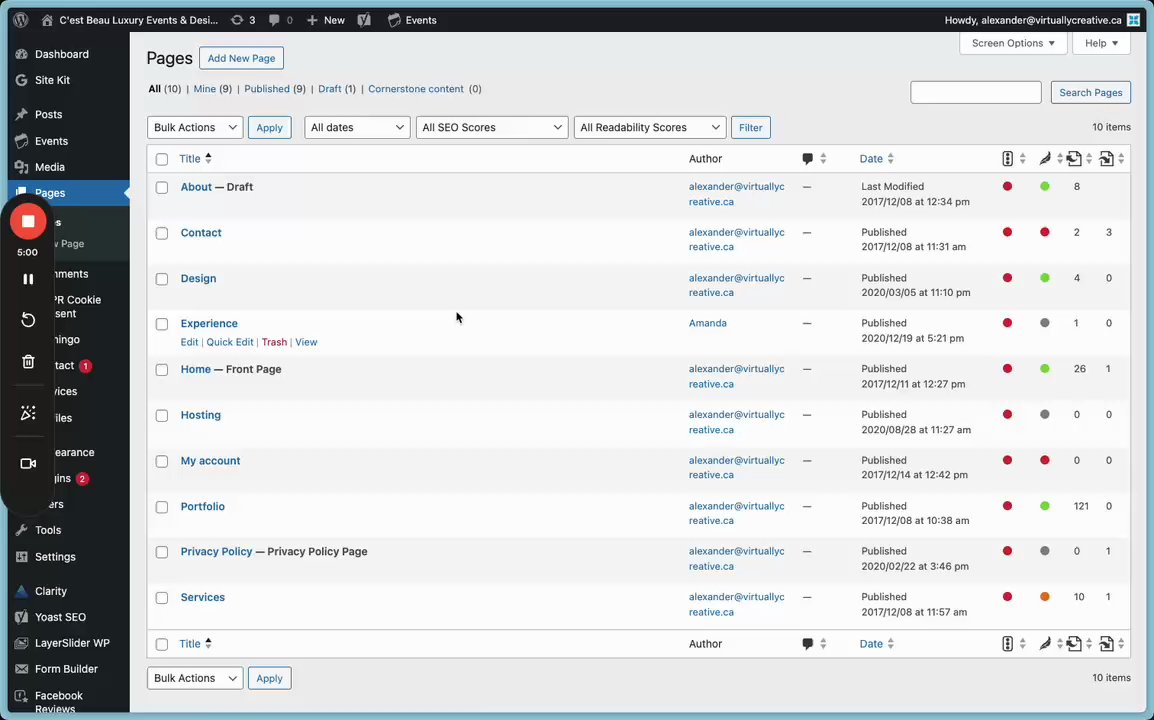Open the All dates dropdown
The image size is (1154, 720).
(357, 127)
